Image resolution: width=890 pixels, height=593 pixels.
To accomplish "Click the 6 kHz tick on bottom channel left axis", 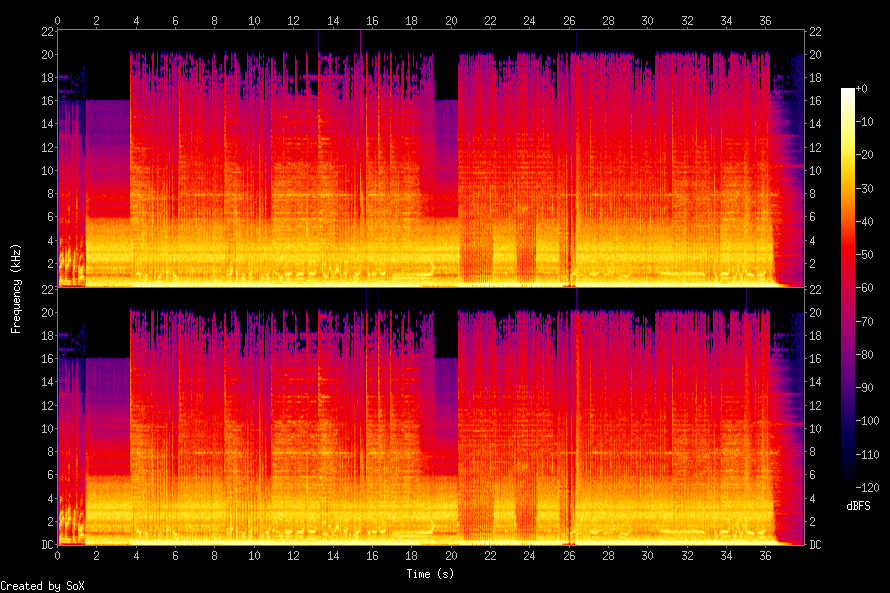I will [48, 475].
